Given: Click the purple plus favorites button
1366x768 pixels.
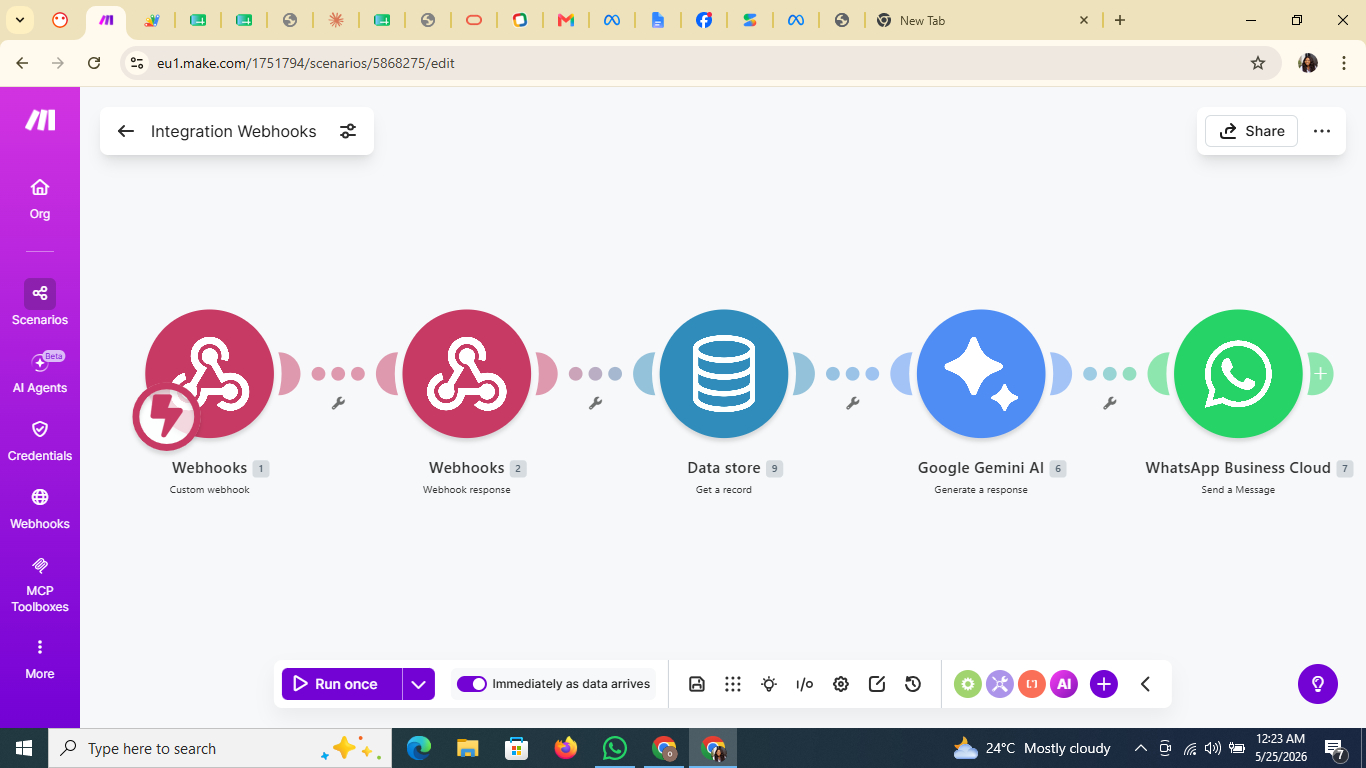Looking at the screenshot, I should (1104, 684).
